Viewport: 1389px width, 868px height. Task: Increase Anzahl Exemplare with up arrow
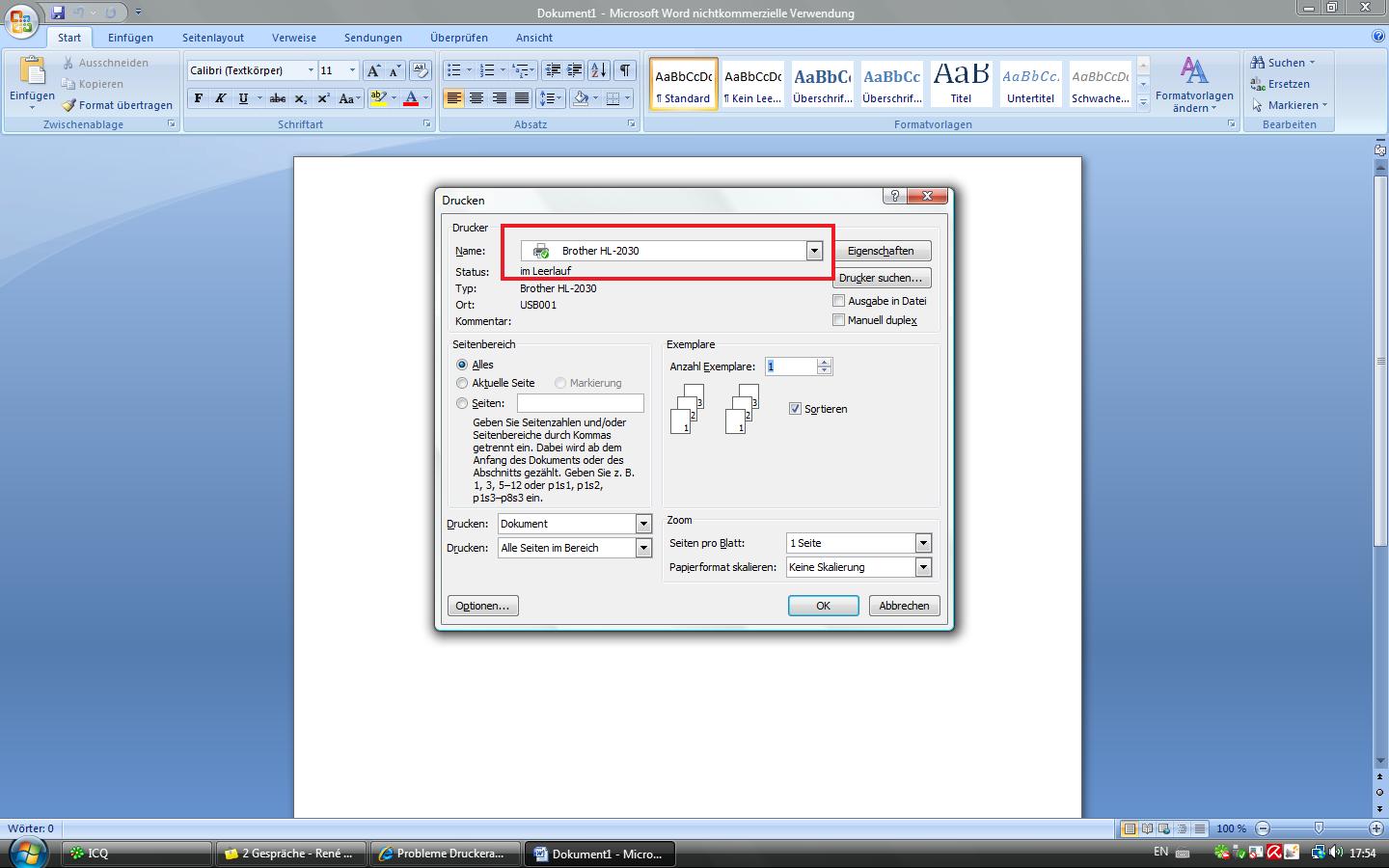point(824,363)
